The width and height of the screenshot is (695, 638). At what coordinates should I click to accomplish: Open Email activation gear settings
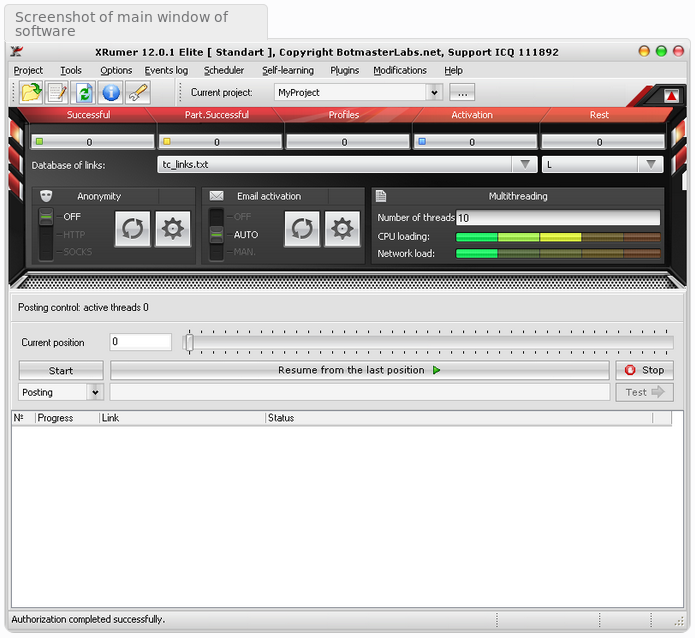coord(342,229)
